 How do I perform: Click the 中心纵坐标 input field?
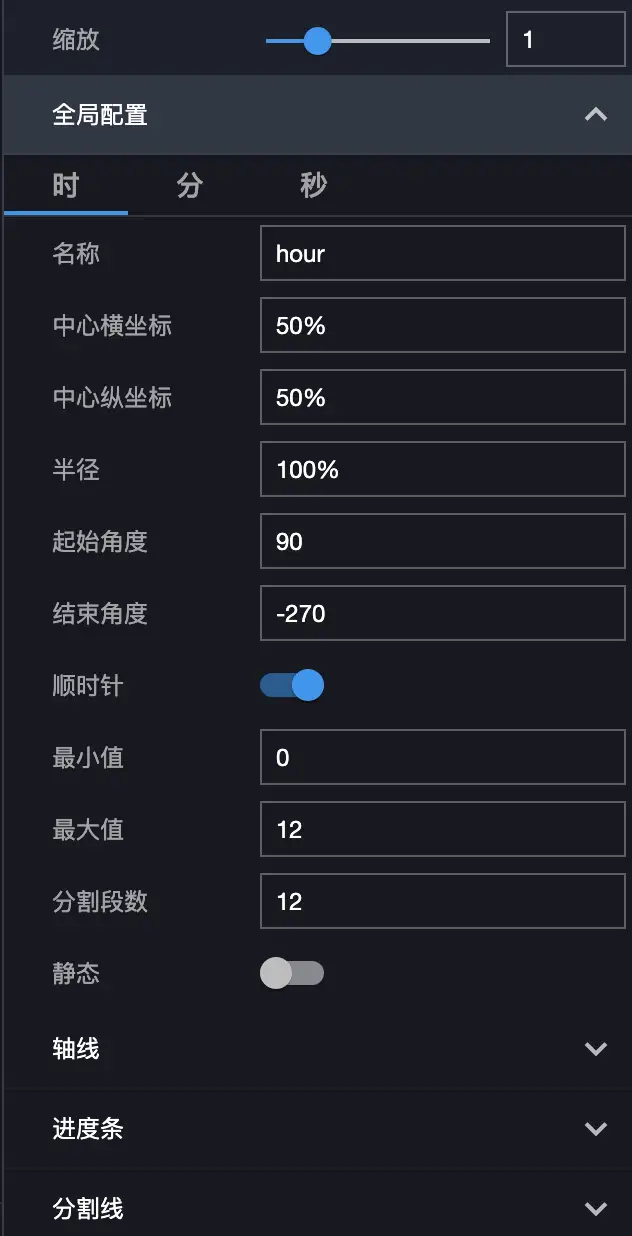coord(442,398)
